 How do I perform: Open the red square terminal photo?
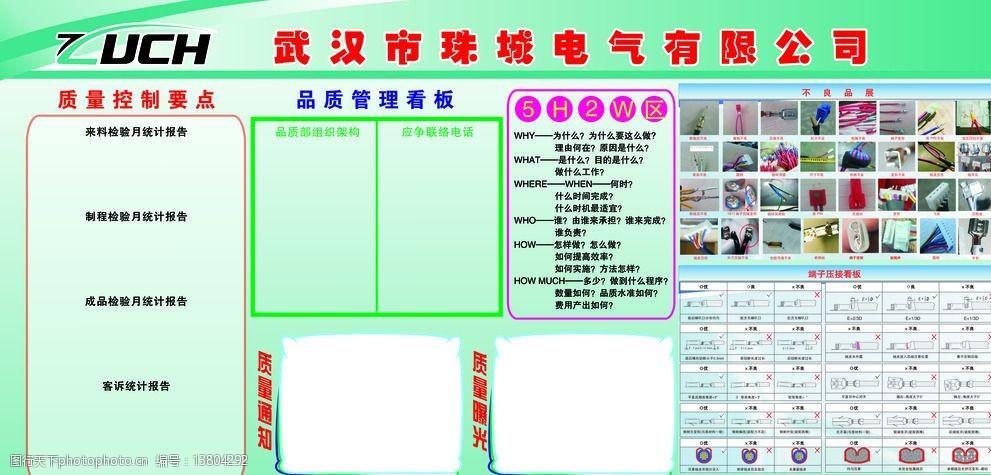pos(818,195)
